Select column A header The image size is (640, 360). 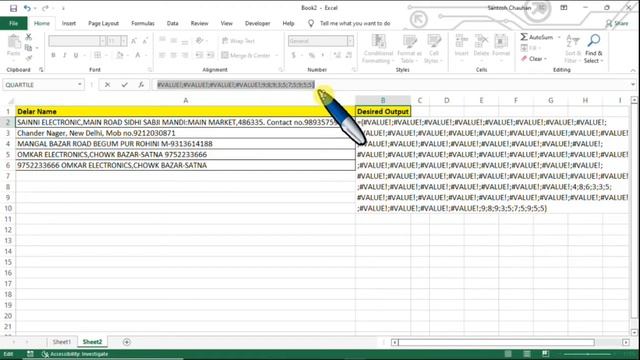185,100
